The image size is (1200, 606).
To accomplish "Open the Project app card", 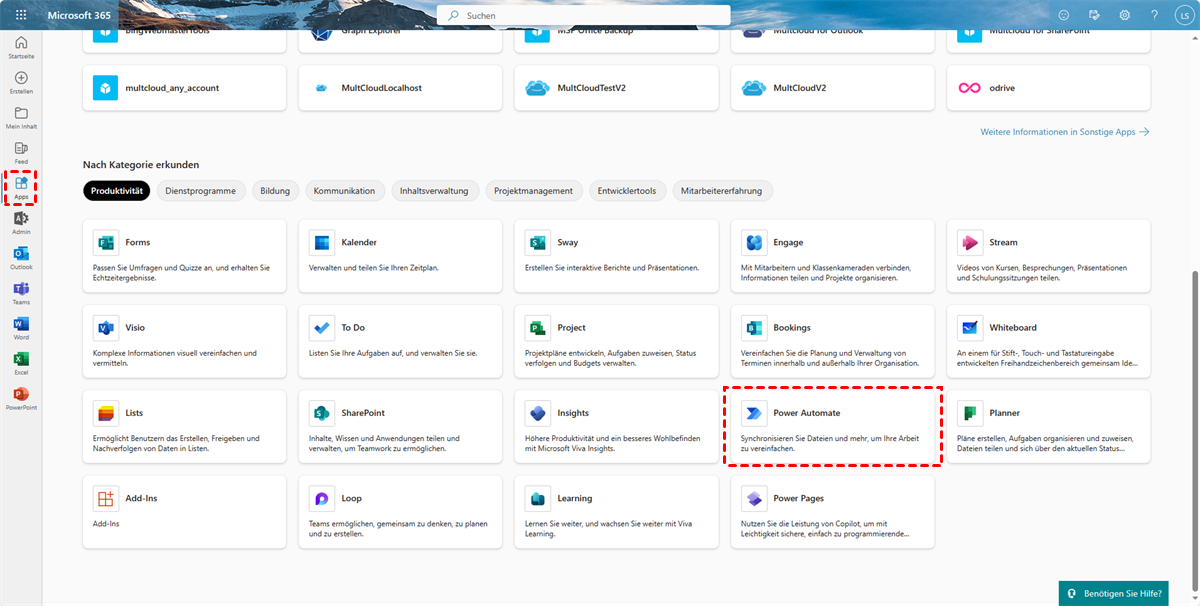I will (616, 343).
